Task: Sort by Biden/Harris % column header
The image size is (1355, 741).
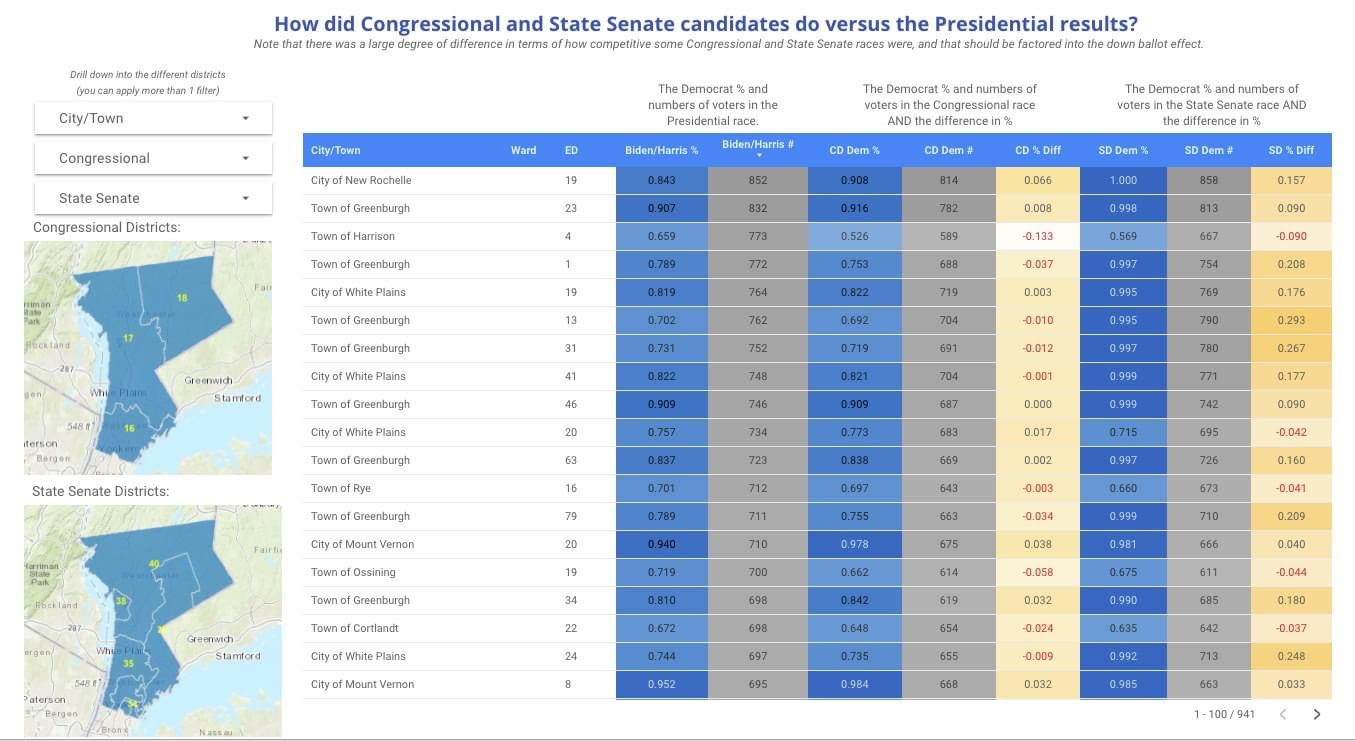Action: [x=661, y=150]
